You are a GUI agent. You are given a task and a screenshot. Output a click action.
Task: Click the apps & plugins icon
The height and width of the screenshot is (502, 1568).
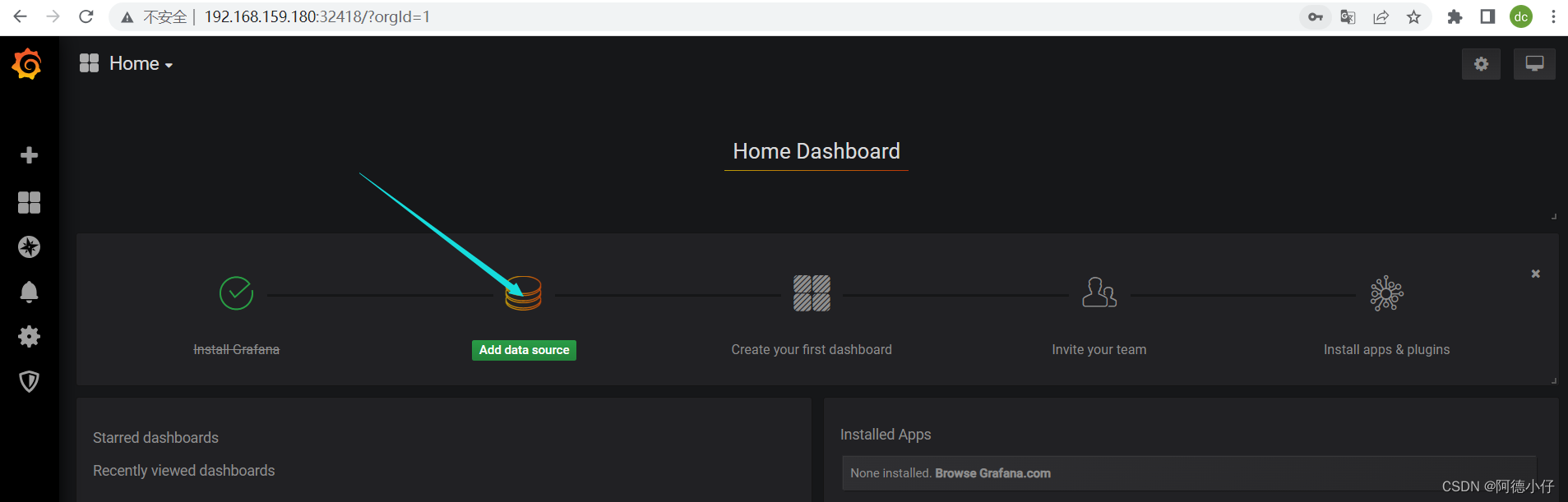1387,293
